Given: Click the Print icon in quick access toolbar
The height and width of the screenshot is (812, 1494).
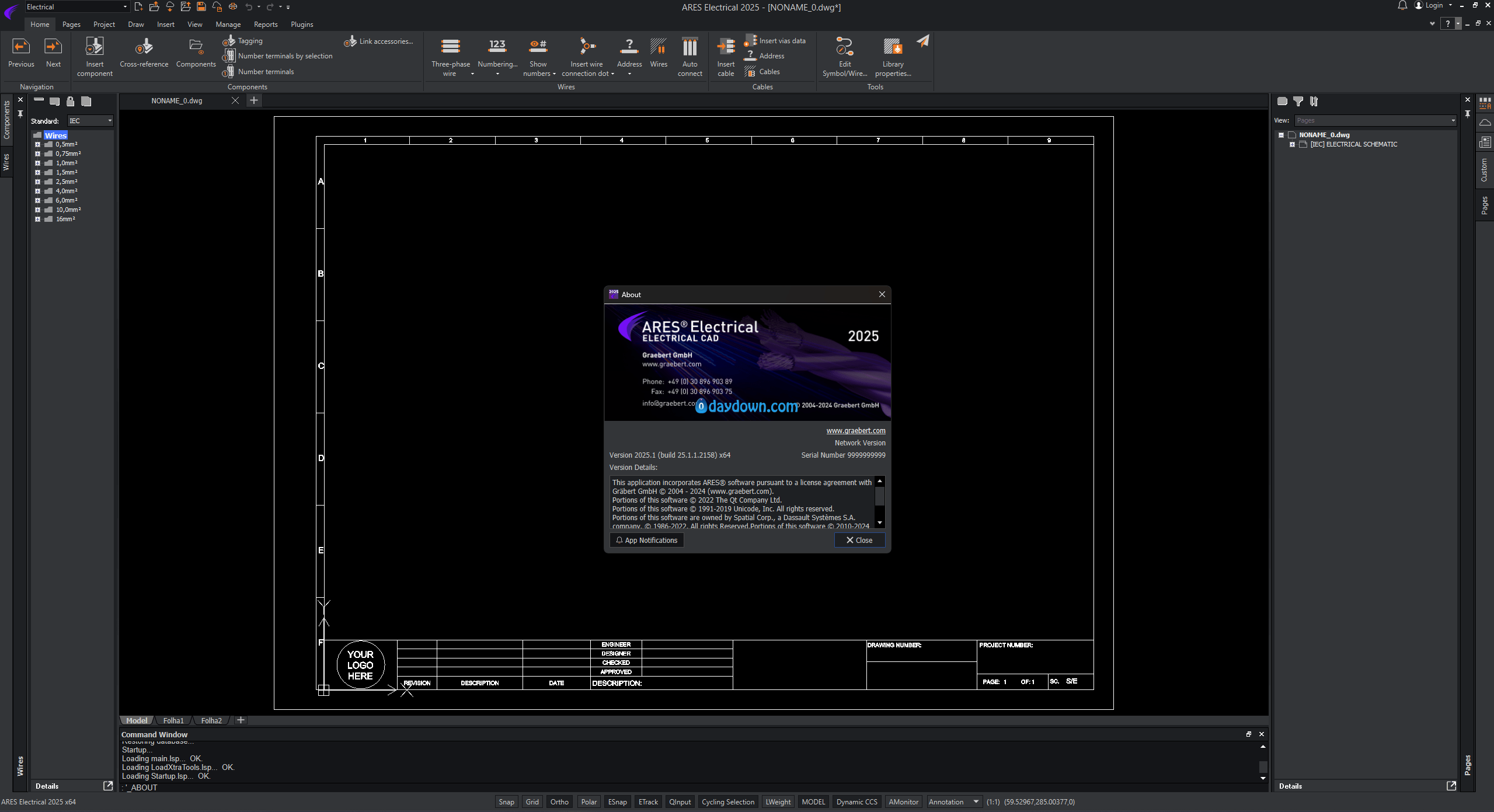Looking at the screenshot, I should tap(233, 7).
